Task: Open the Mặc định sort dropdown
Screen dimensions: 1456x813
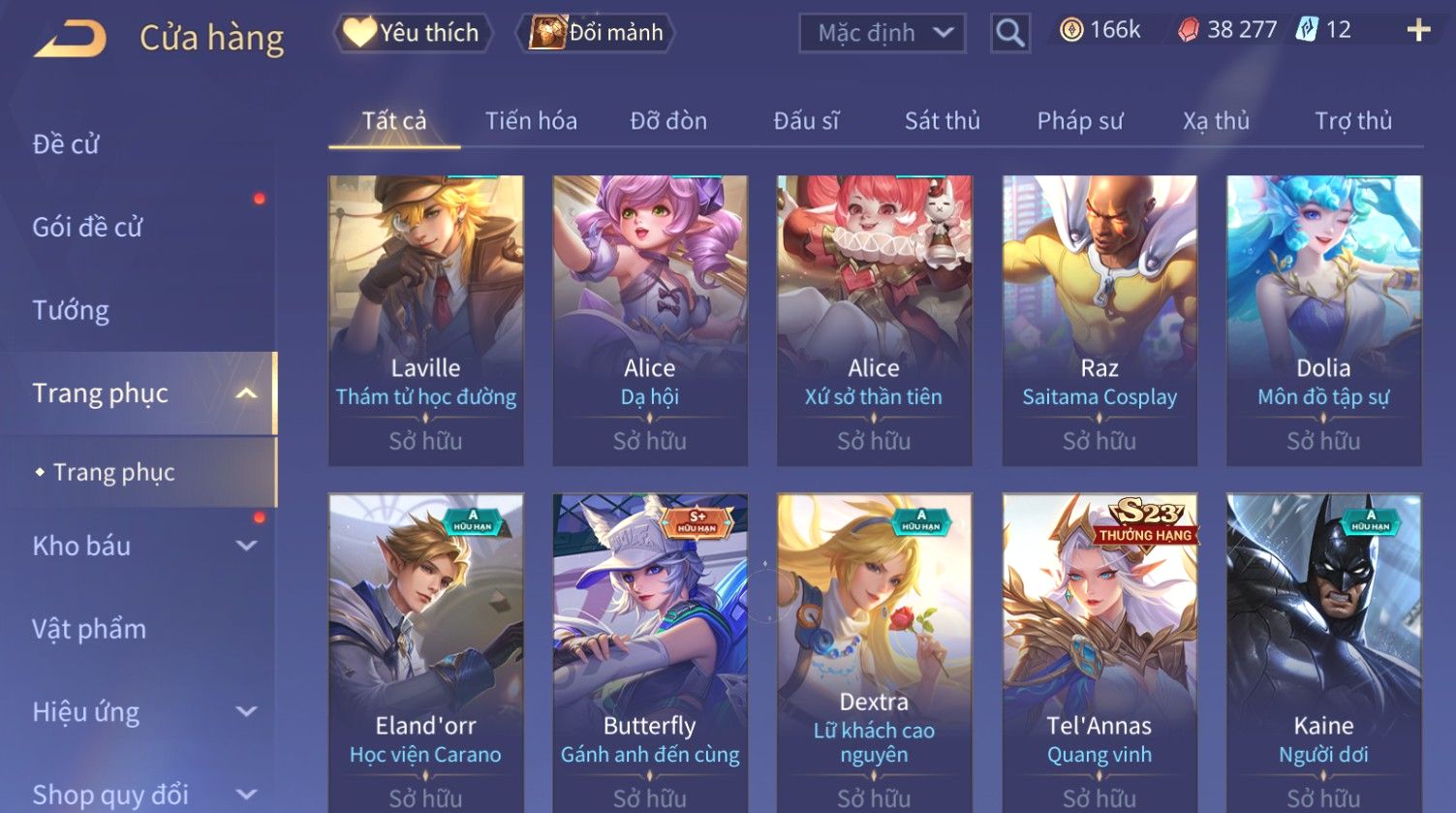Action: 882,33
